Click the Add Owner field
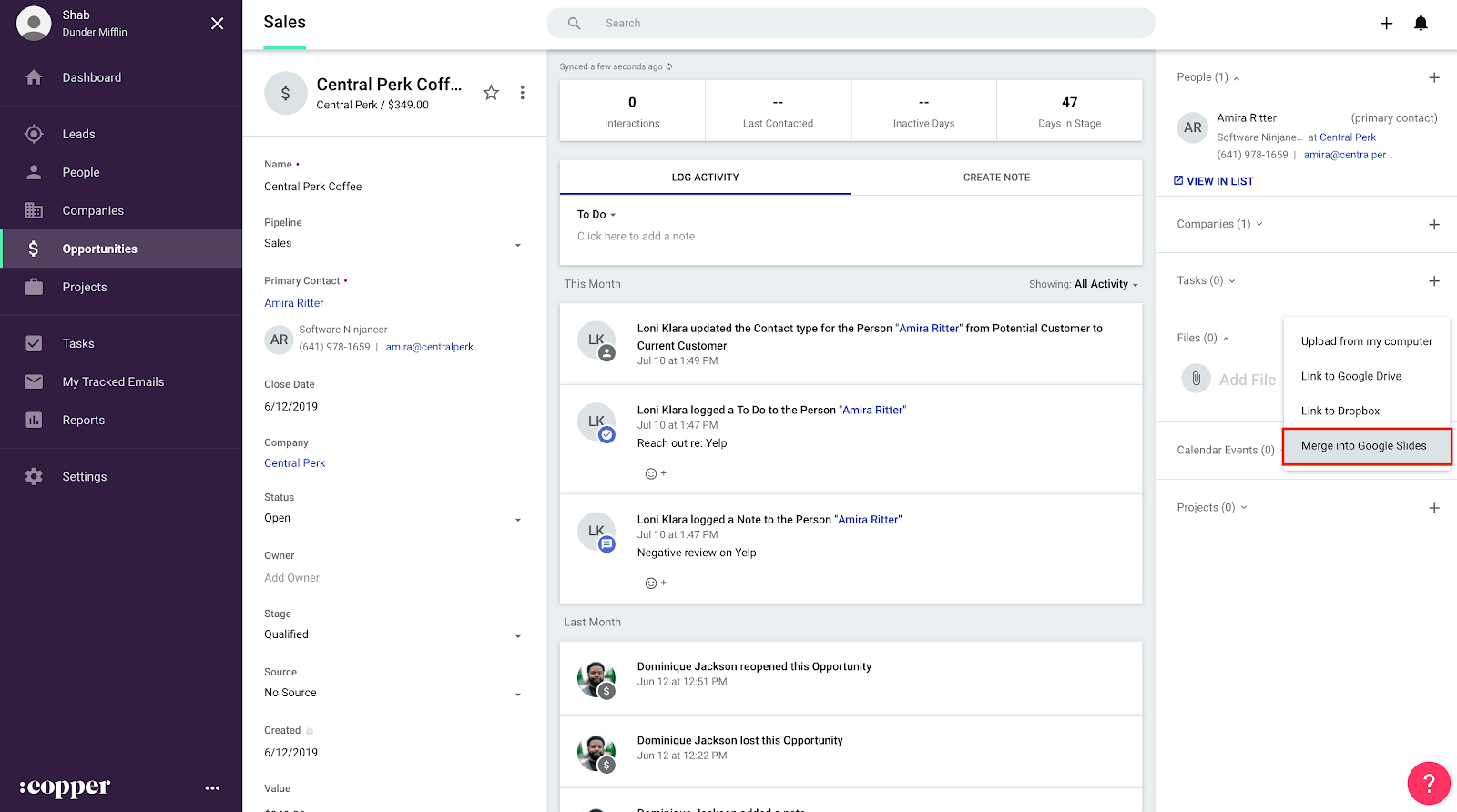This screenshot has width=1457, height=812. (x=292, y=578)
